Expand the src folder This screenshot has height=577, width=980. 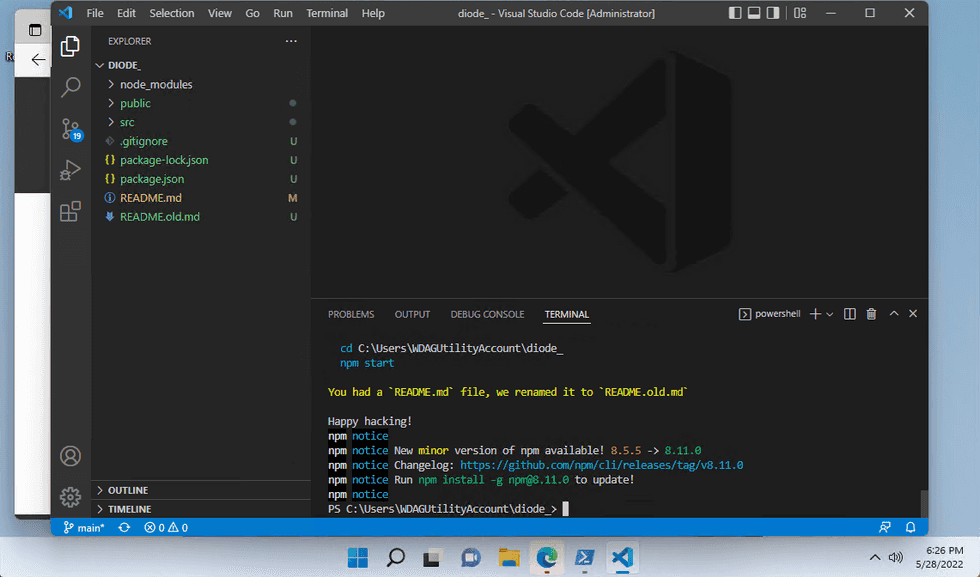[x=201, y=122]
